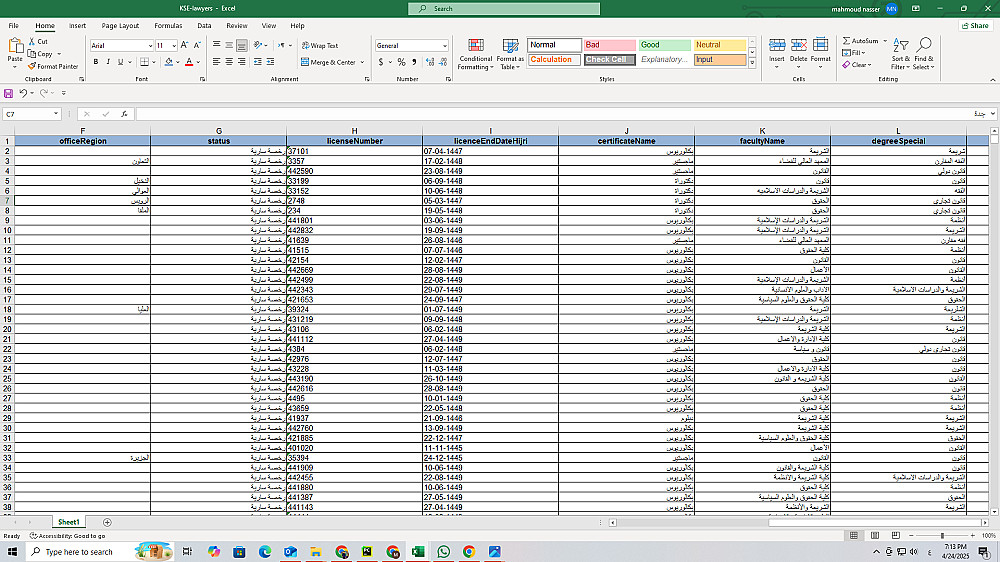
Task: Select the Sheet1 tab
Action: [x=68, y=522]
